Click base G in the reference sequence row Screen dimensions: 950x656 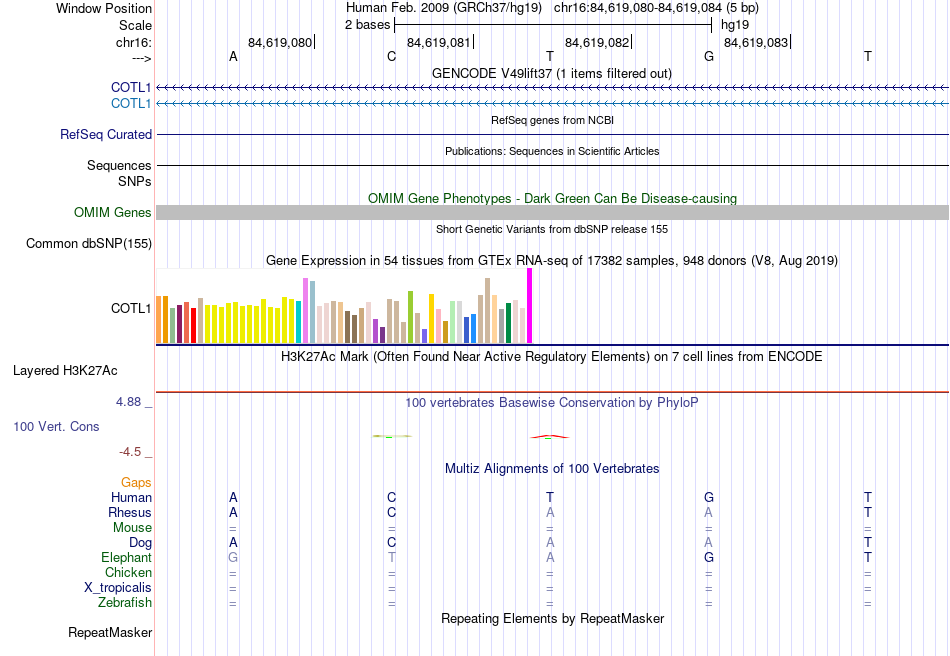[709, 56]
